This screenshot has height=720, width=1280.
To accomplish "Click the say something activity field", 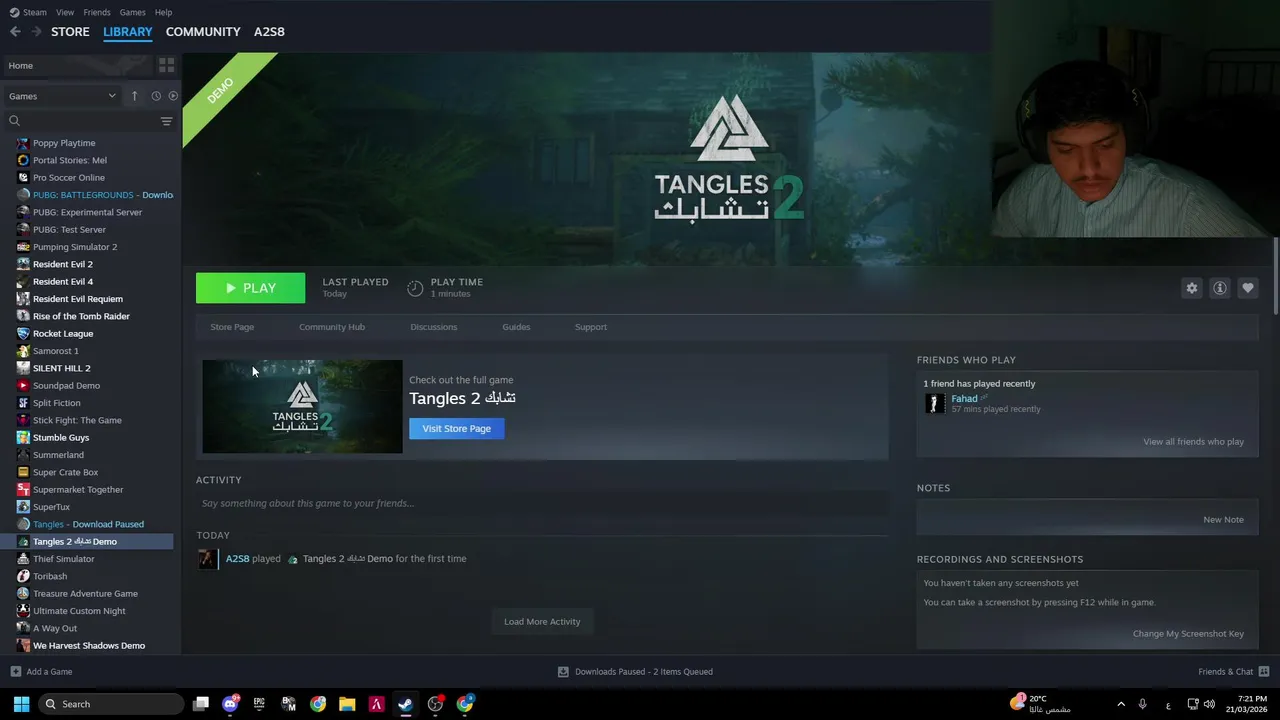I will point(542,503).
